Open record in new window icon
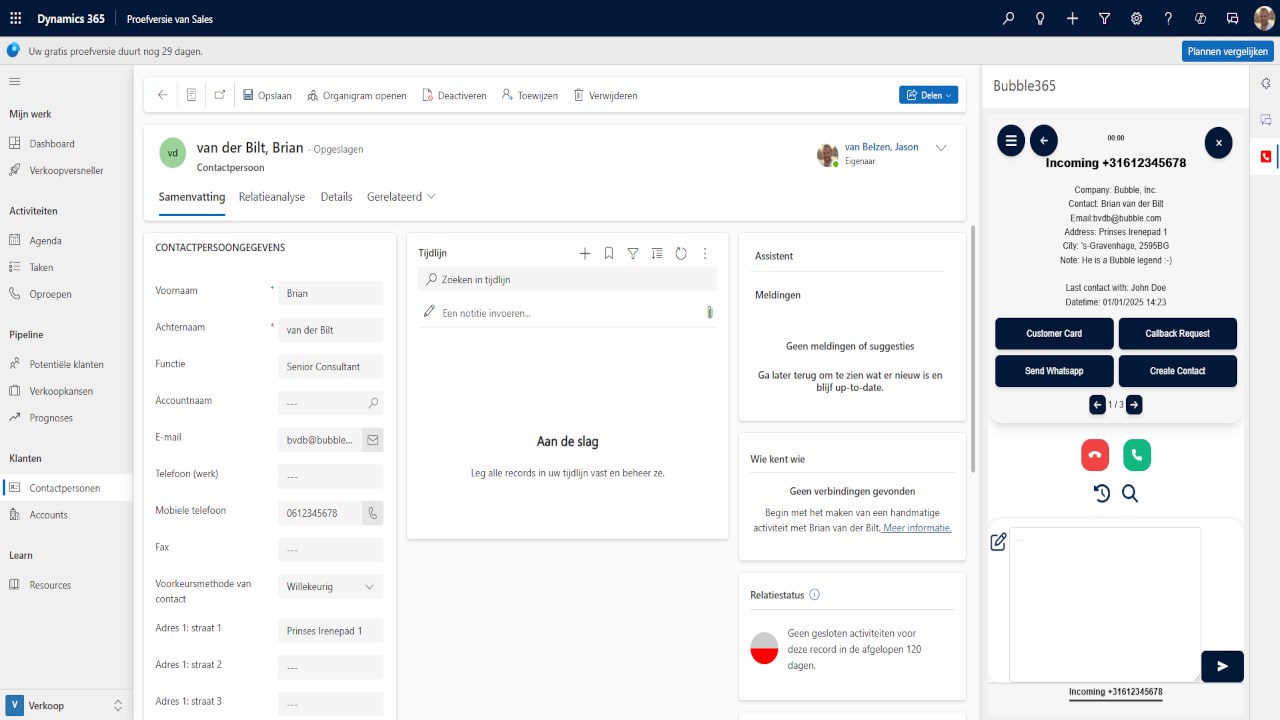The height and width of the screenshot is (720, 1280). pos(219,95)
